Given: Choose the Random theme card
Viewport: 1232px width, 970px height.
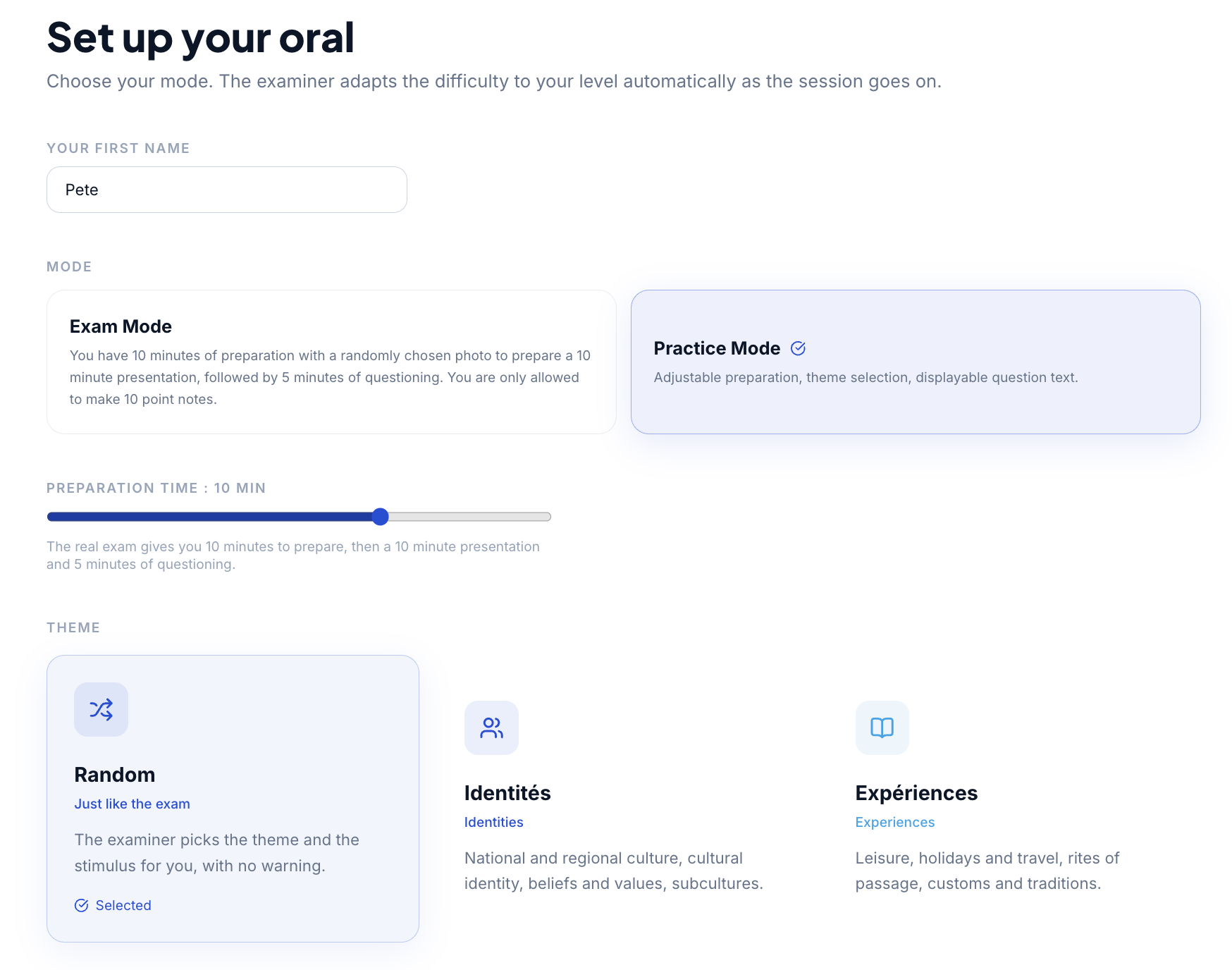Looking at the screenshot, I should pos(233,798).
